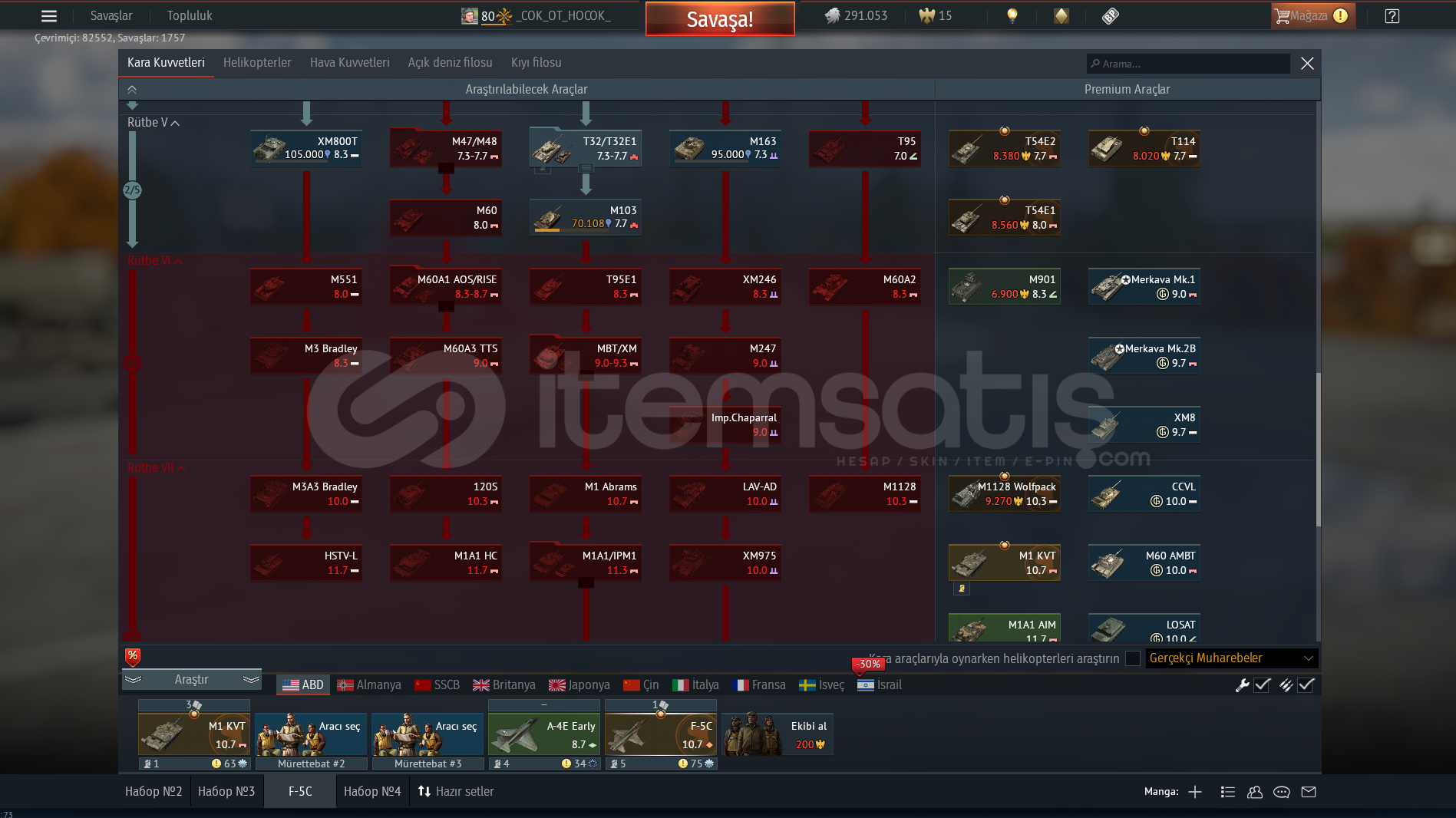Click the lightbulb tips icon
Screen dimensions: 1456x818
(x=1012, y=15)
